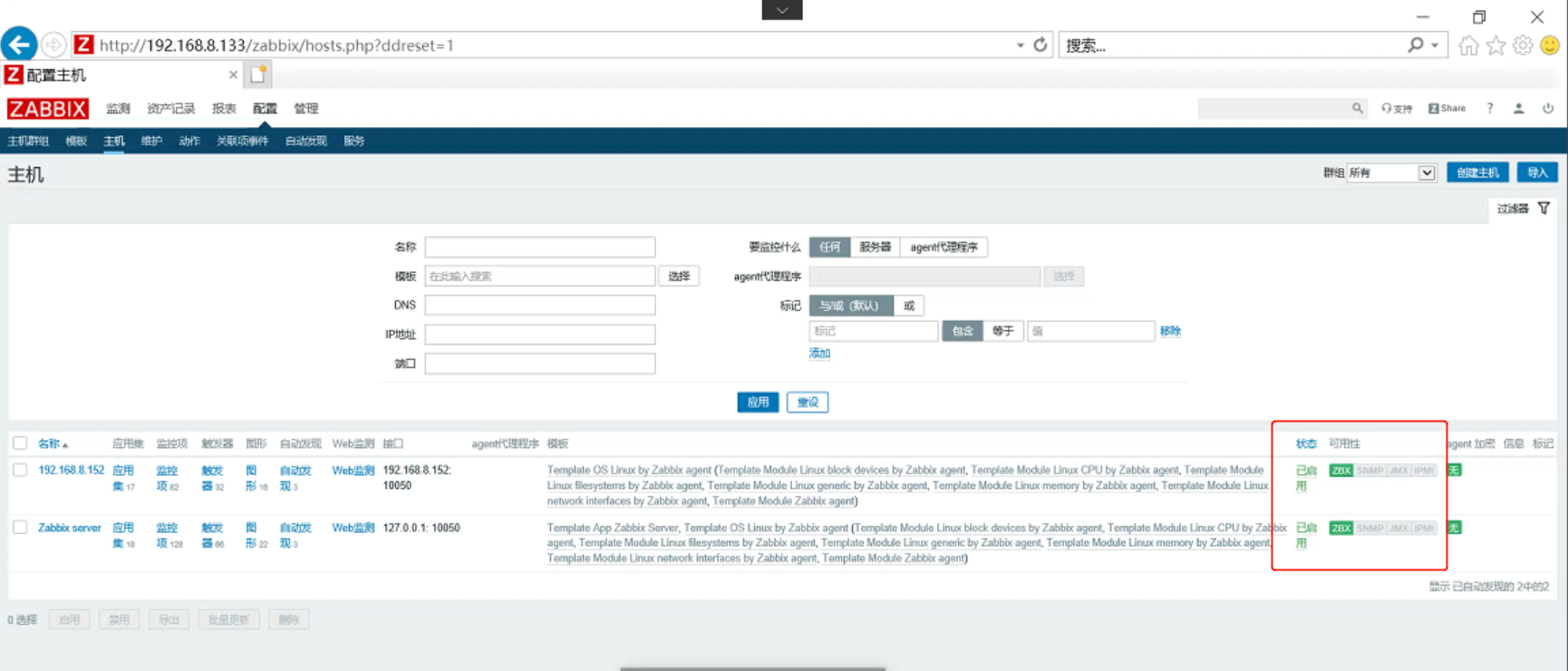Click SNMP badge for 192.168.8.152
This screenshot has width=1568, height=671.
click(1370, 471)
